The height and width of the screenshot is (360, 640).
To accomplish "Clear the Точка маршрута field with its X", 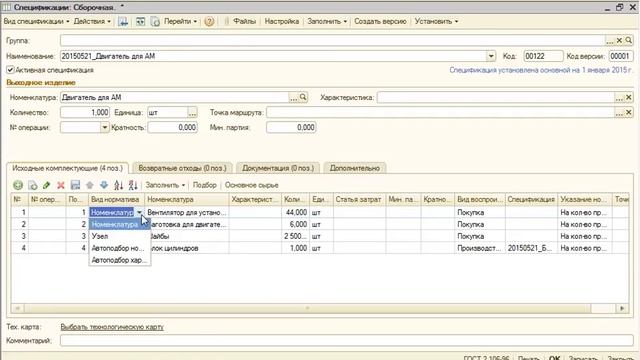I will [629, 112].
